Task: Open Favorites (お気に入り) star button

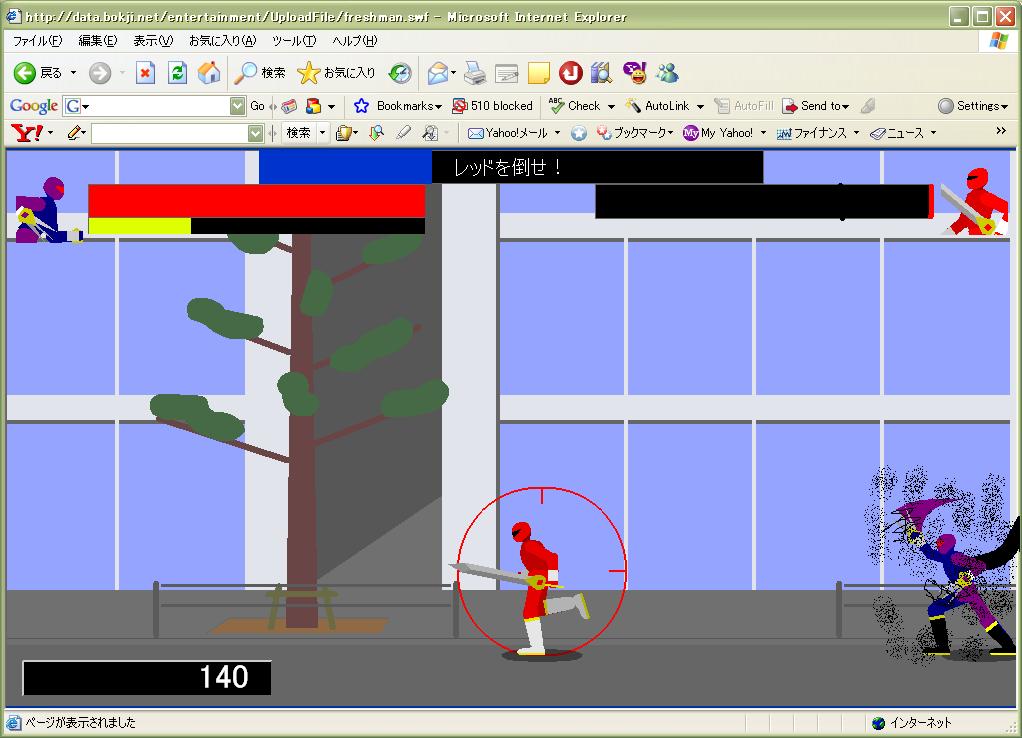Action: point(336,73)
